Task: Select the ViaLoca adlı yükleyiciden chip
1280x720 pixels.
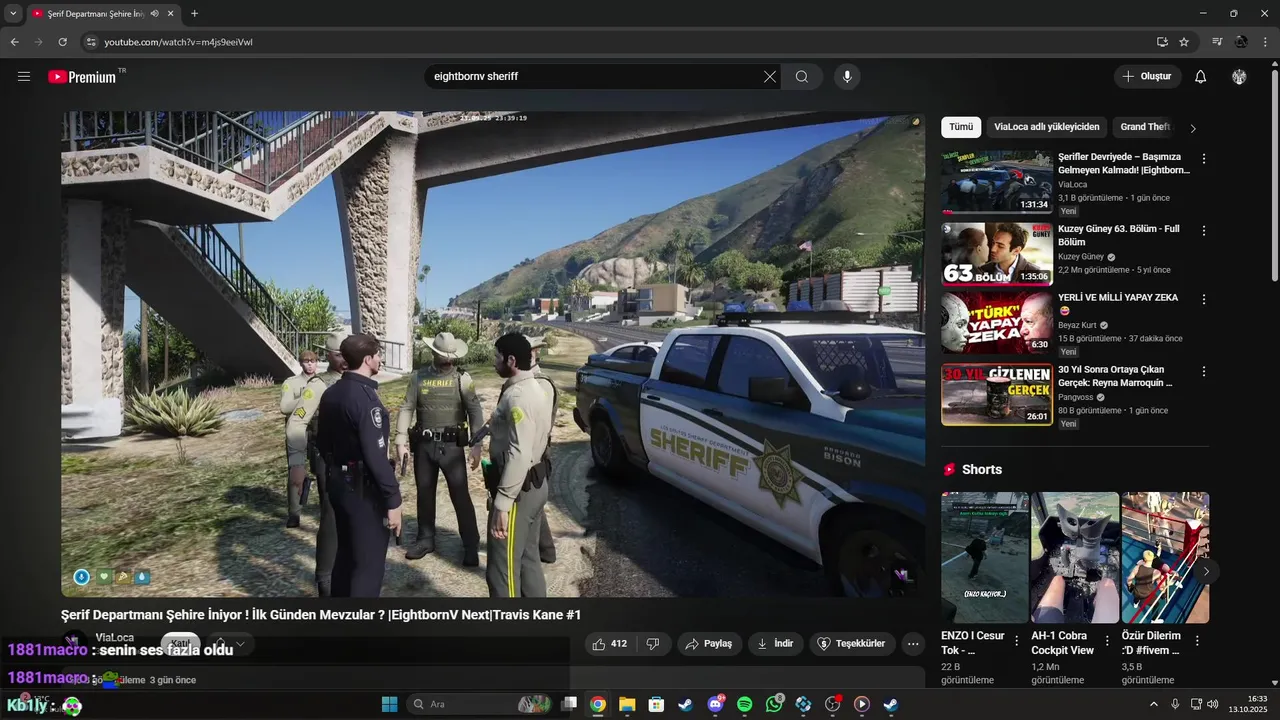Action: tap(1047, 127)
